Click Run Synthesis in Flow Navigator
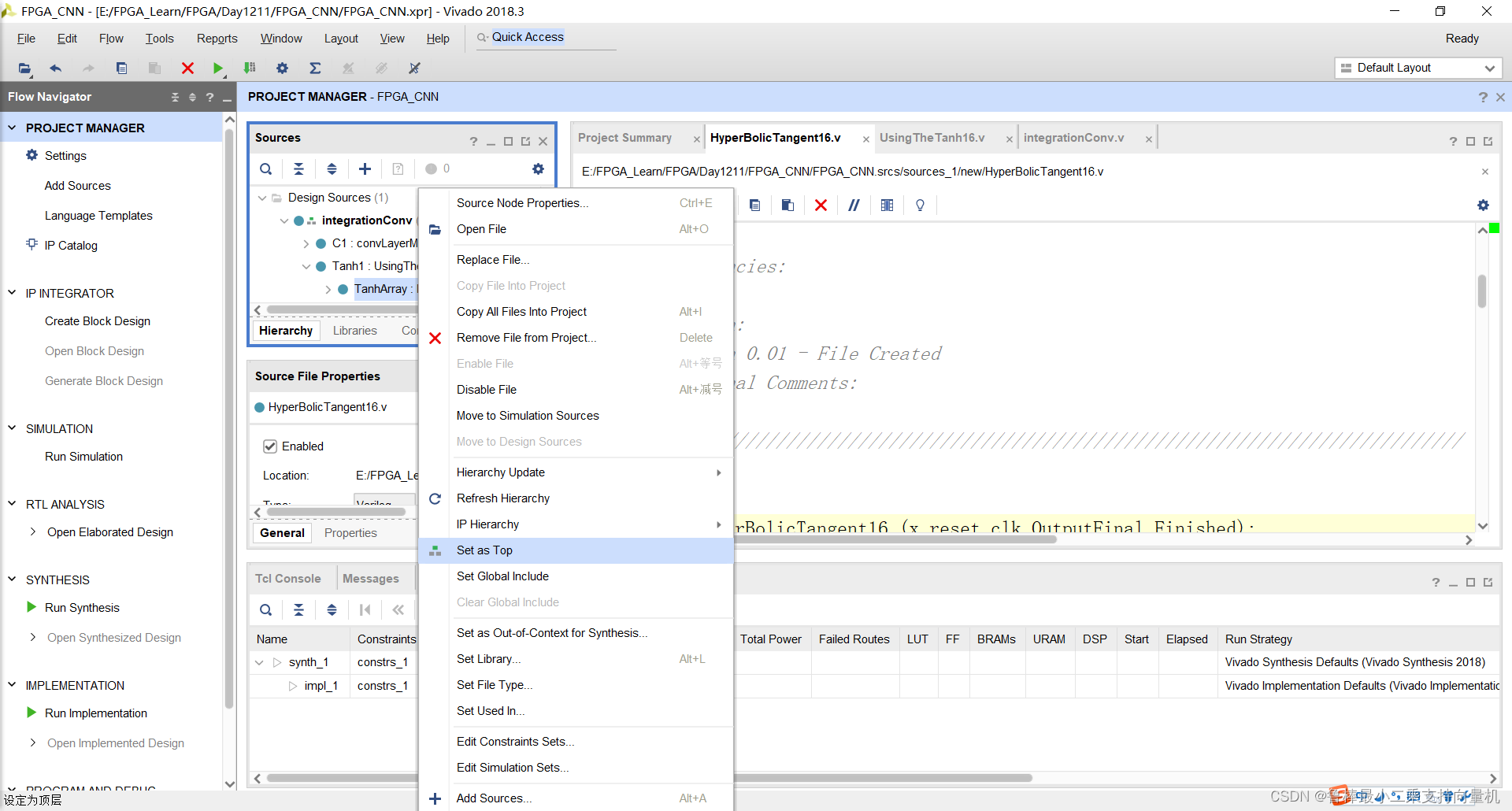1512x811 pixels. tap(82, 608)
